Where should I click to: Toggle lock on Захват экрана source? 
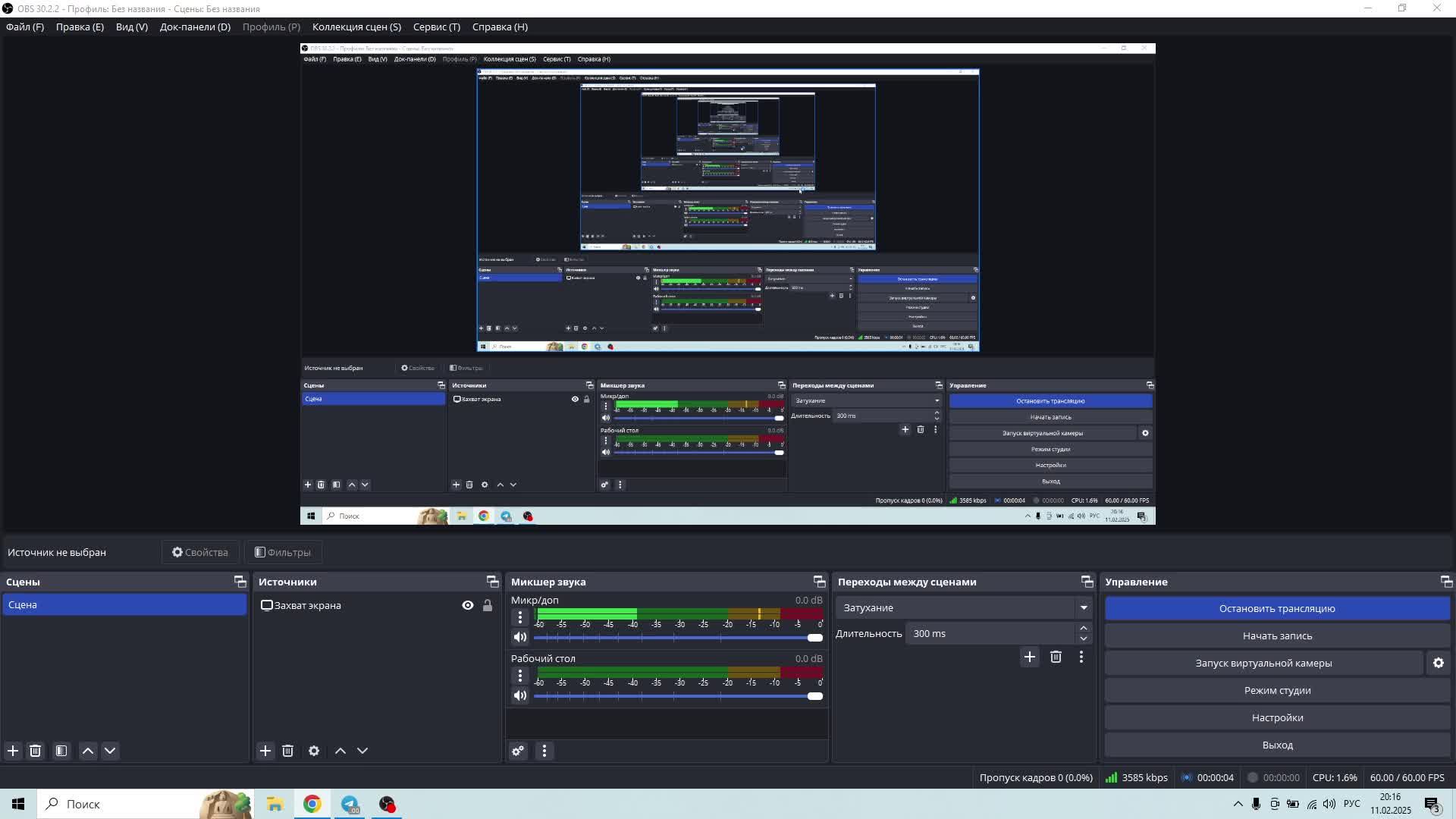coord(488,605)
